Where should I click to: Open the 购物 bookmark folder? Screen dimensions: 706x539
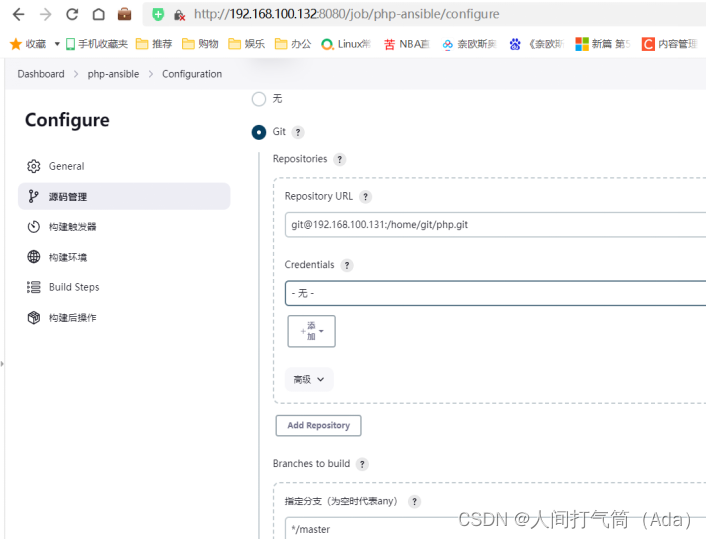200,44
